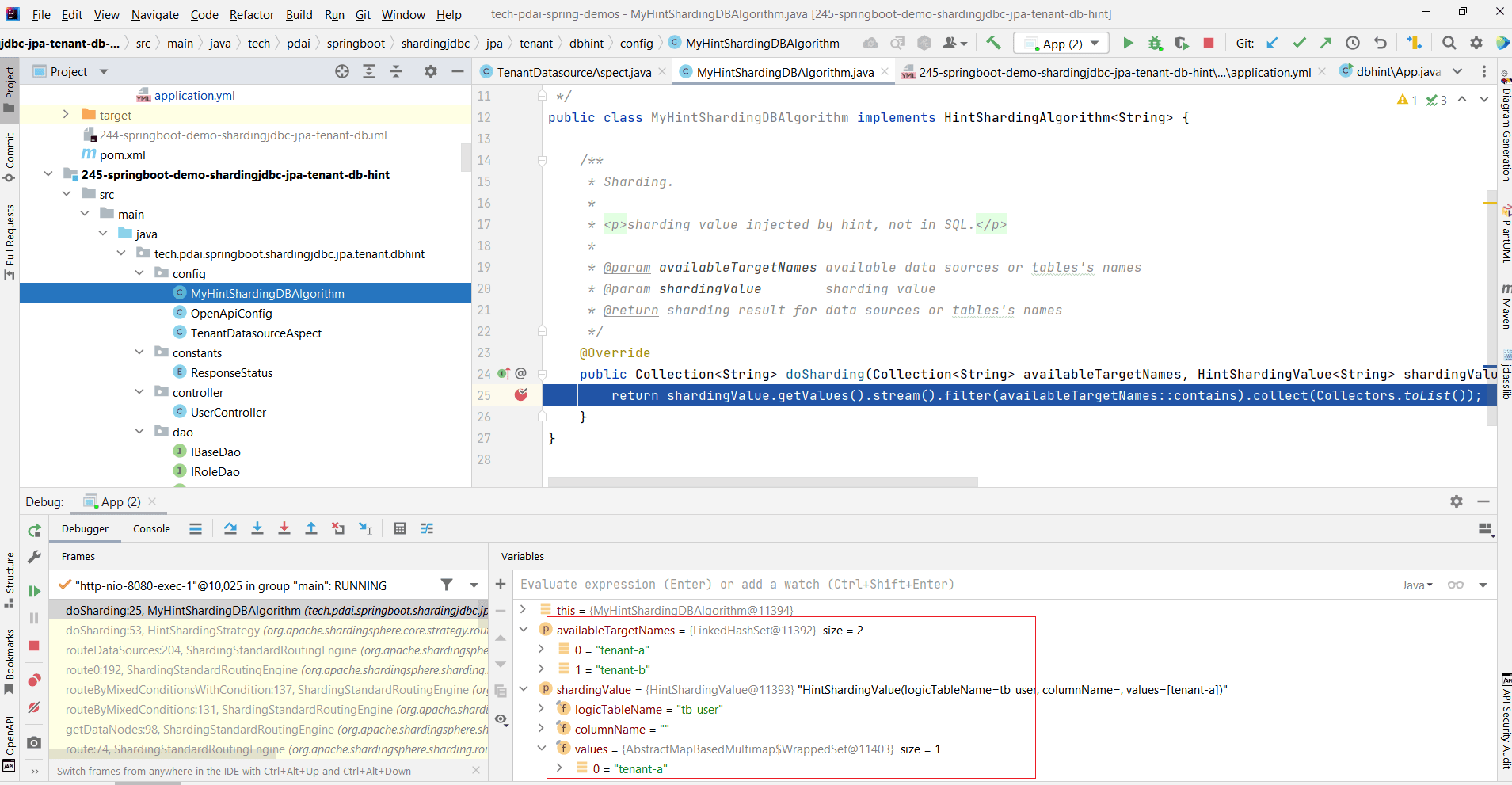Open TenantDatasourceAspect.java editor tab
This screenshot has width=1512, height=785.
point(573,72)
